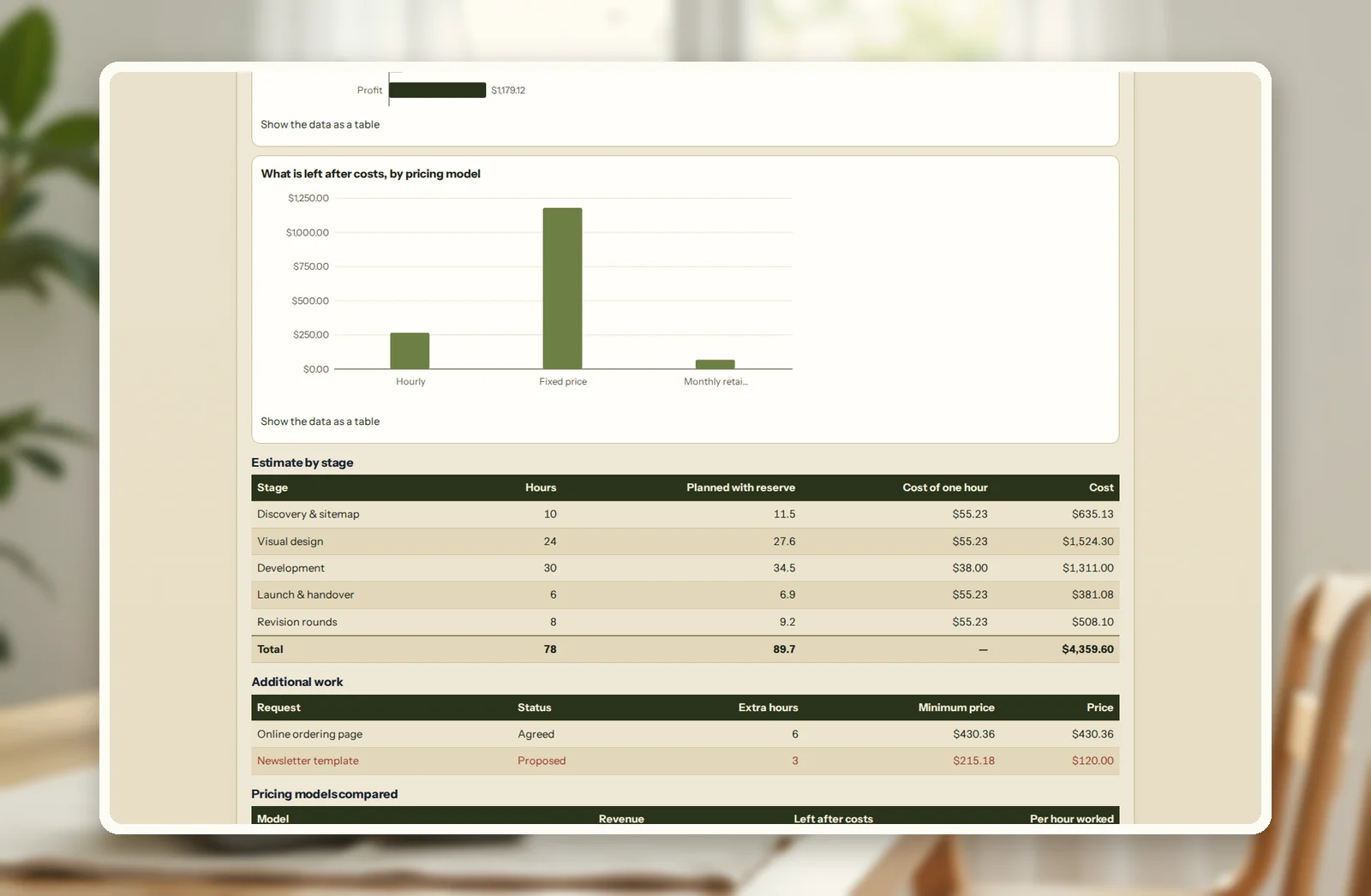This screenshot has height=896, width=1371.
Task: Click the "Additional work" heading
Action: pyautogui.click(x=297, y=682)
